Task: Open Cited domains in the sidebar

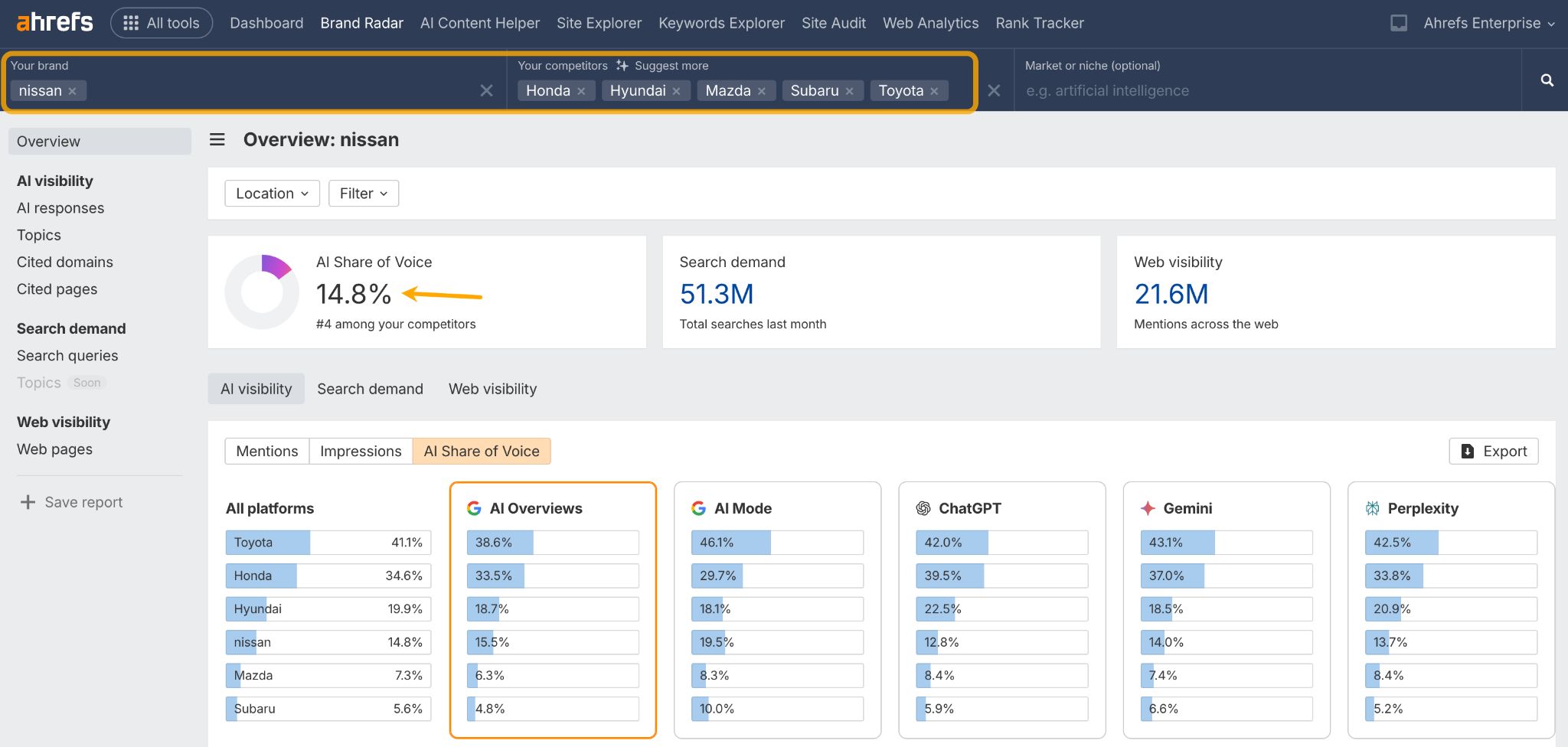Action: (x=64, y=262)
